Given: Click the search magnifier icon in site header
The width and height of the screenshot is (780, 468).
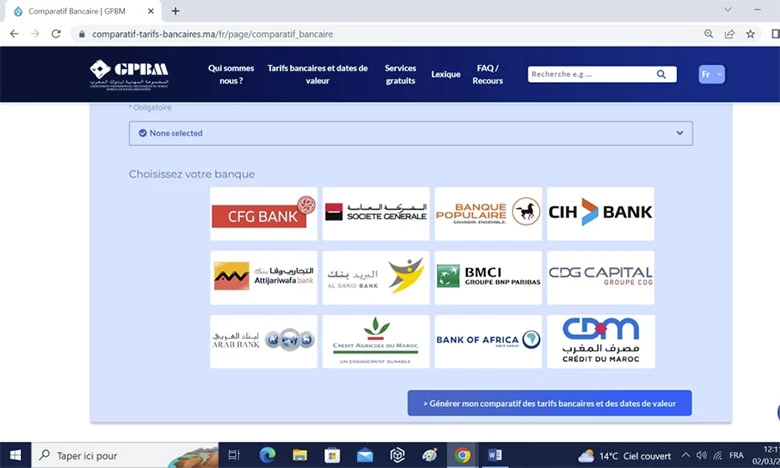Looking at the screenshot, I should point(661,75).
